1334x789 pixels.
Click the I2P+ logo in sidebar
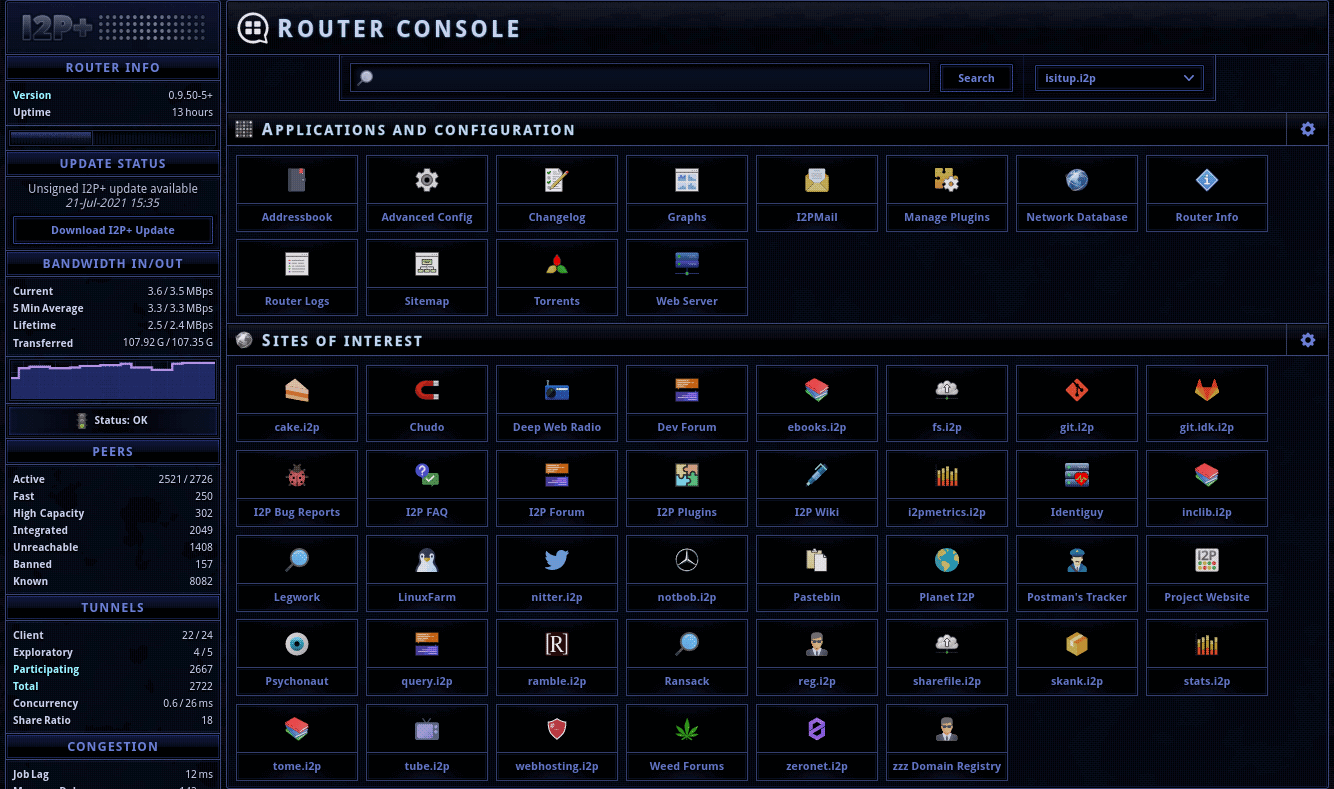click(113, 27)
